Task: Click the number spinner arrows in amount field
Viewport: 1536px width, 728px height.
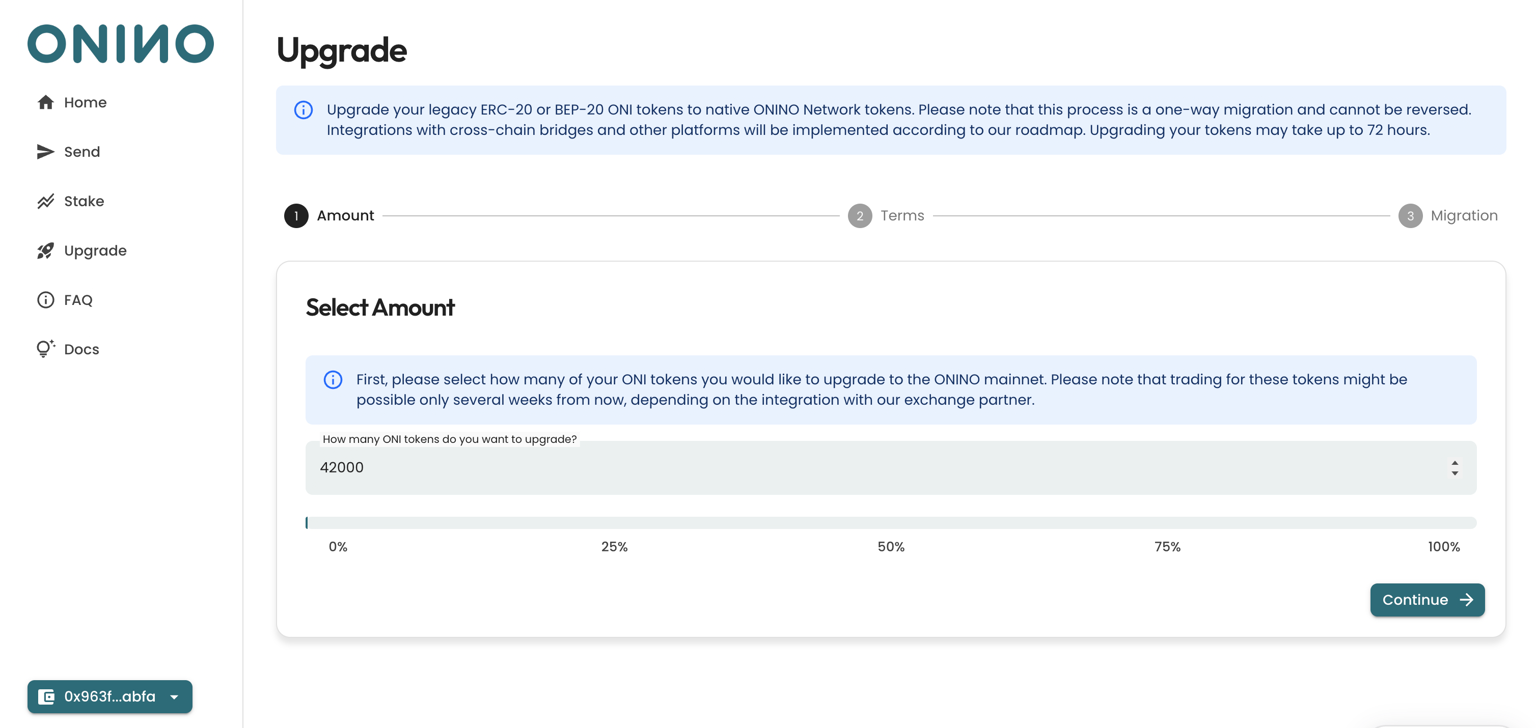Action: point(1455,468)
